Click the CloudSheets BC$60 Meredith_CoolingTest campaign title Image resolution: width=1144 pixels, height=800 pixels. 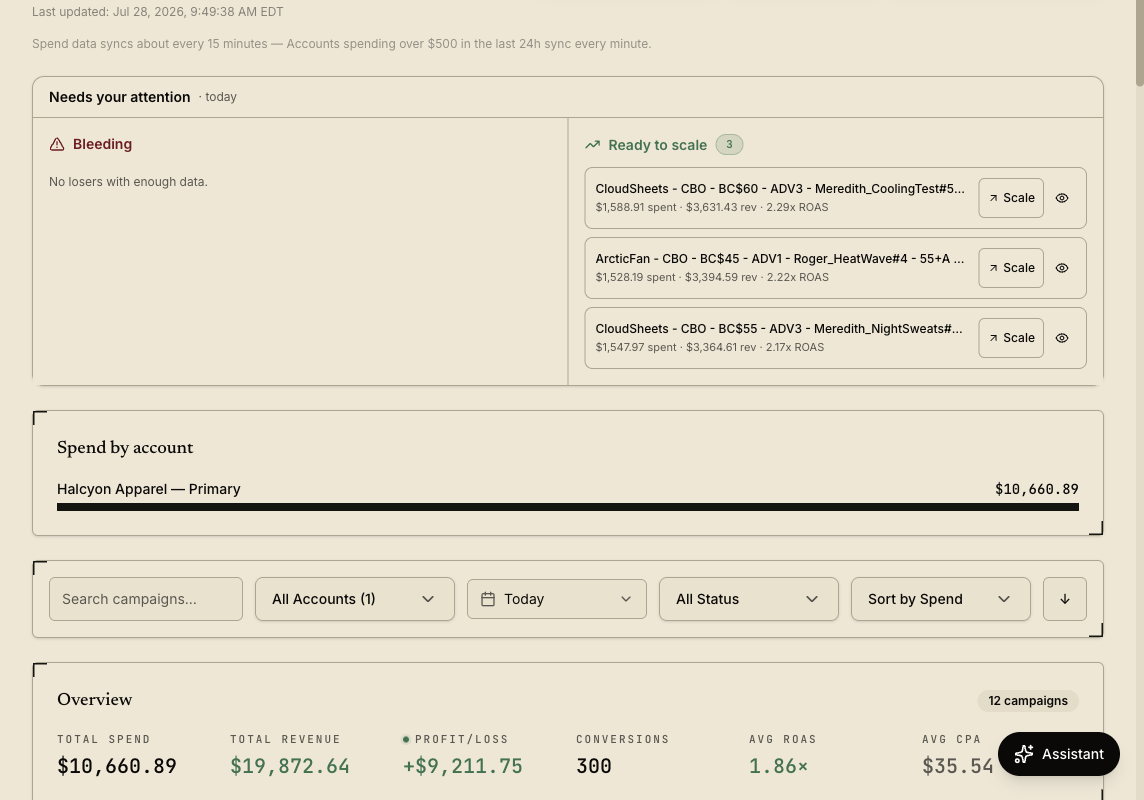pyautogui.click(x=780, y=189)
